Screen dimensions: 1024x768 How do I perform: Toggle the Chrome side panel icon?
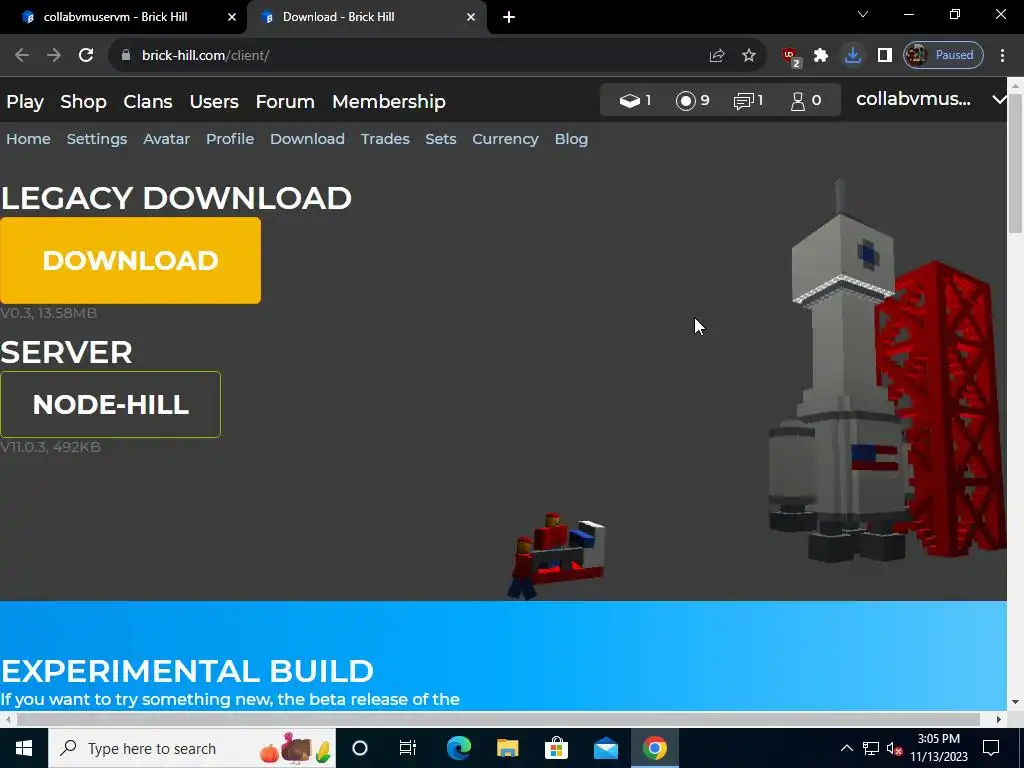pos(885,56)
